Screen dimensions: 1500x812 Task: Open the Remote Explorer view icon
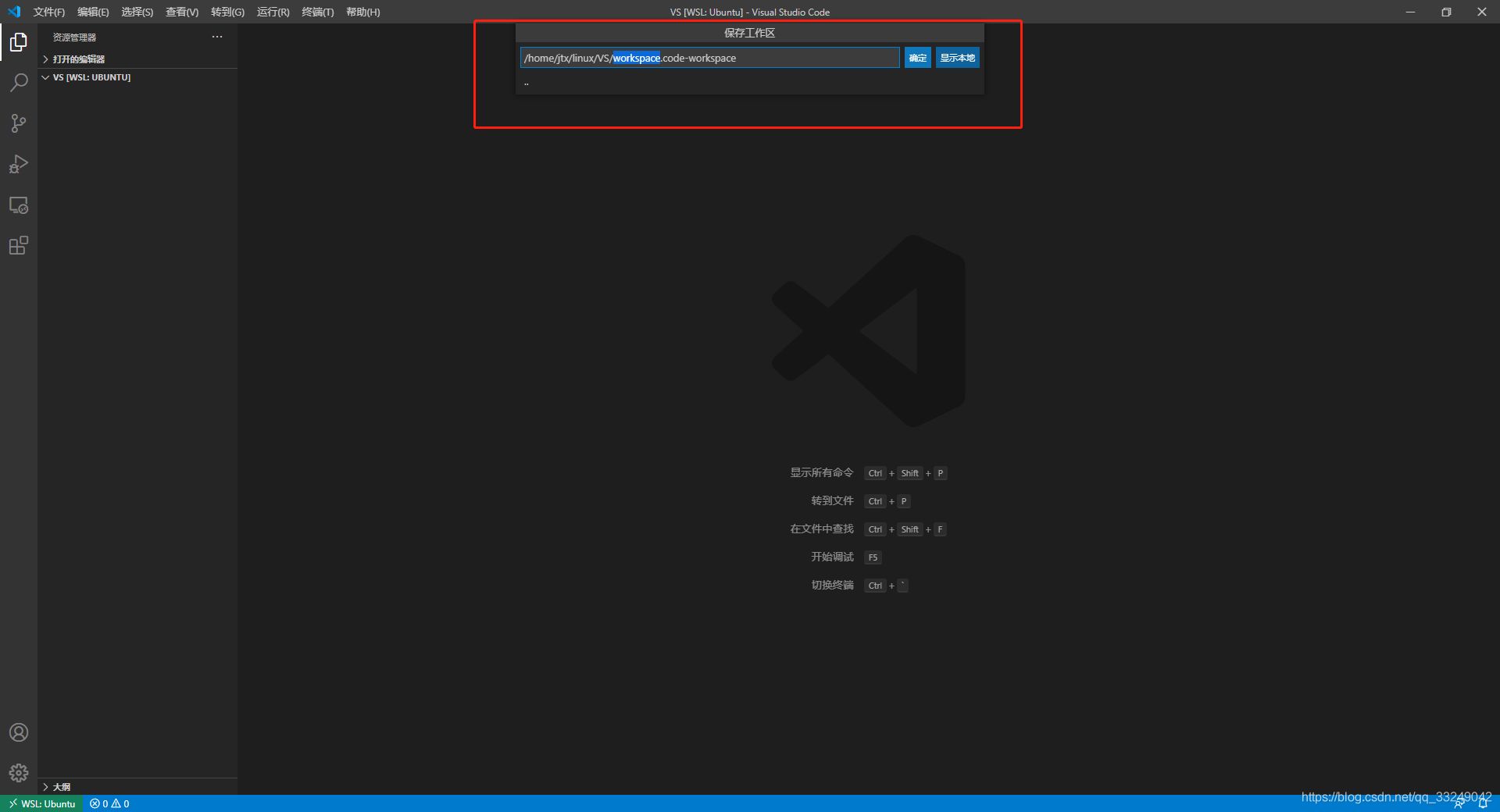click(19, 205)
